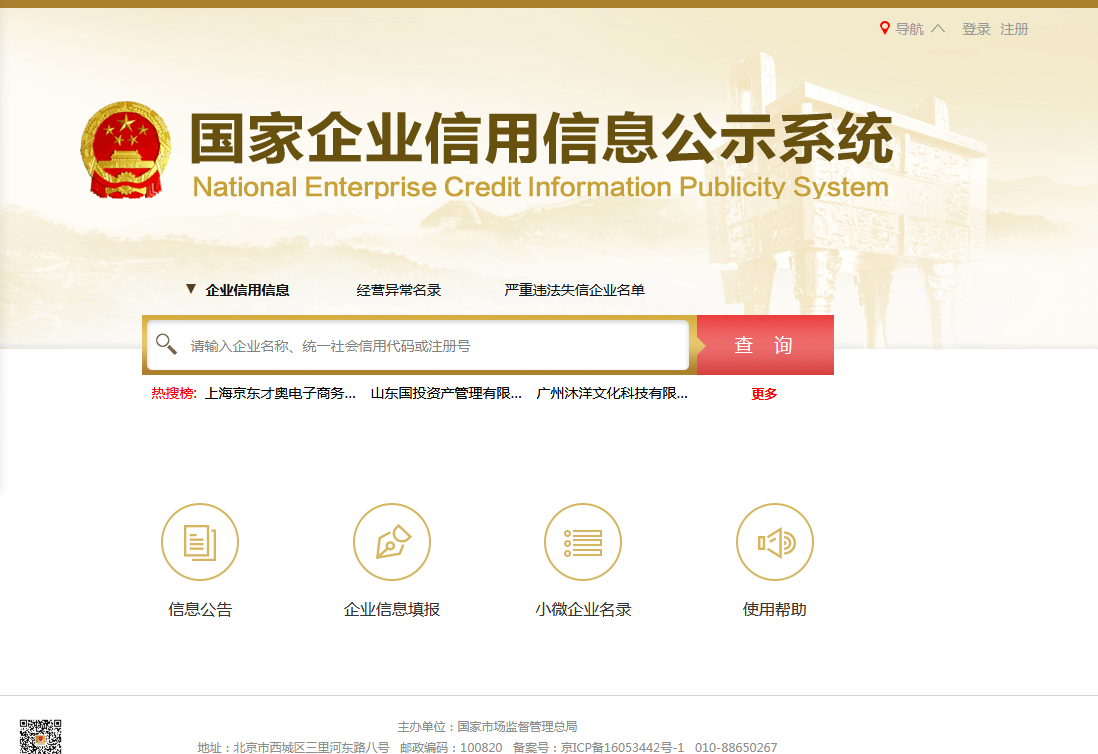Switch to the 经营异常名录 tab
This screenshot has height=754, width=1098.
click(x=399, y=290)
